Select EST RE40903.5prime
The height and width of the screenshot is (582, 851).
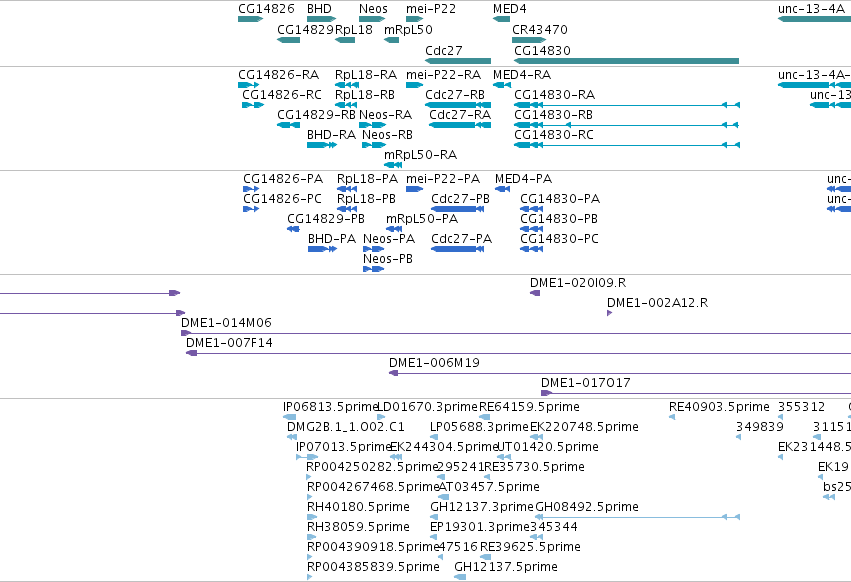672,417
